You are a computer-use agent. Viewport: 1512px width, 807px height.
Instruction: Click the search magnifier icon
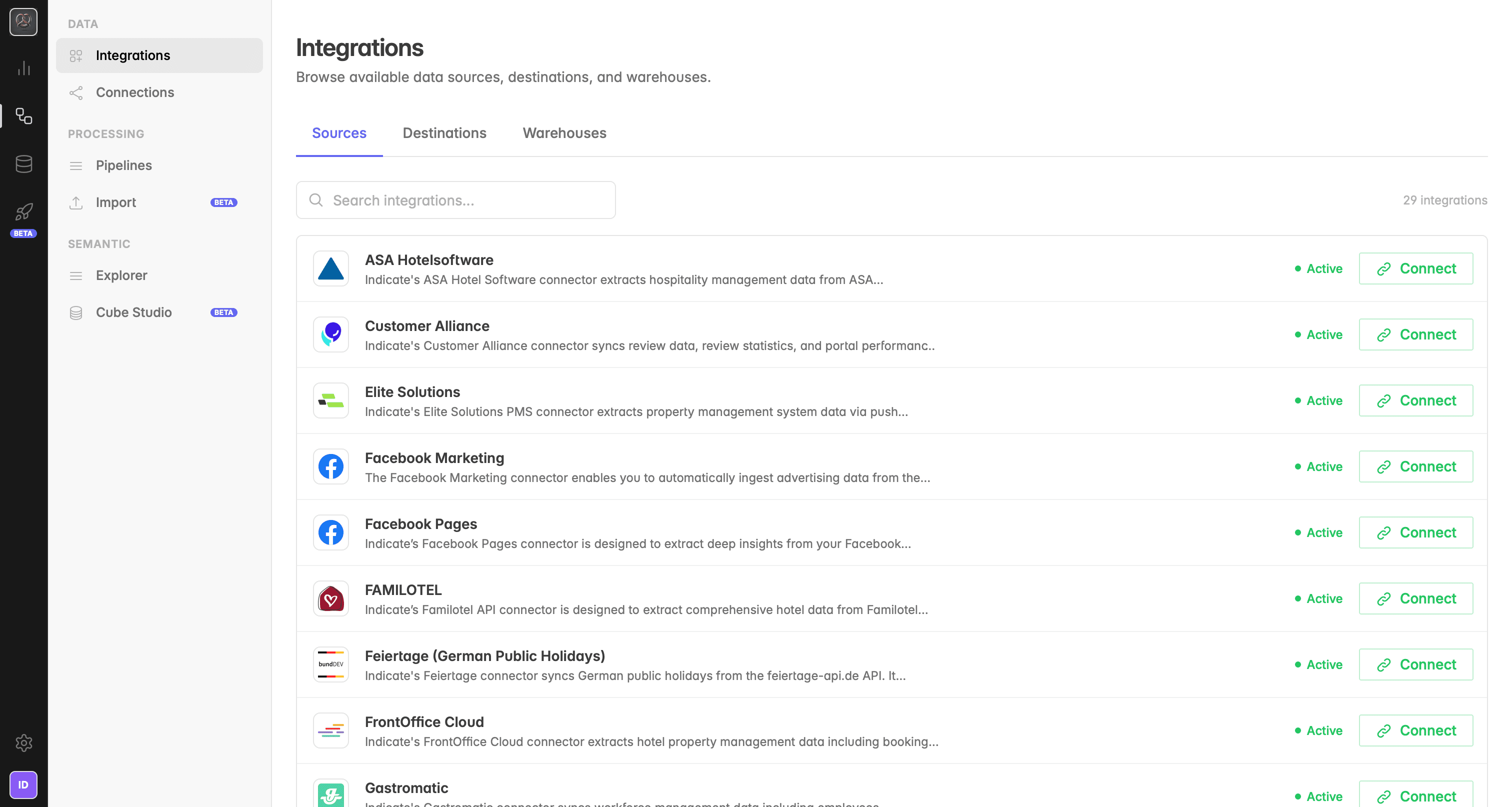316,200
